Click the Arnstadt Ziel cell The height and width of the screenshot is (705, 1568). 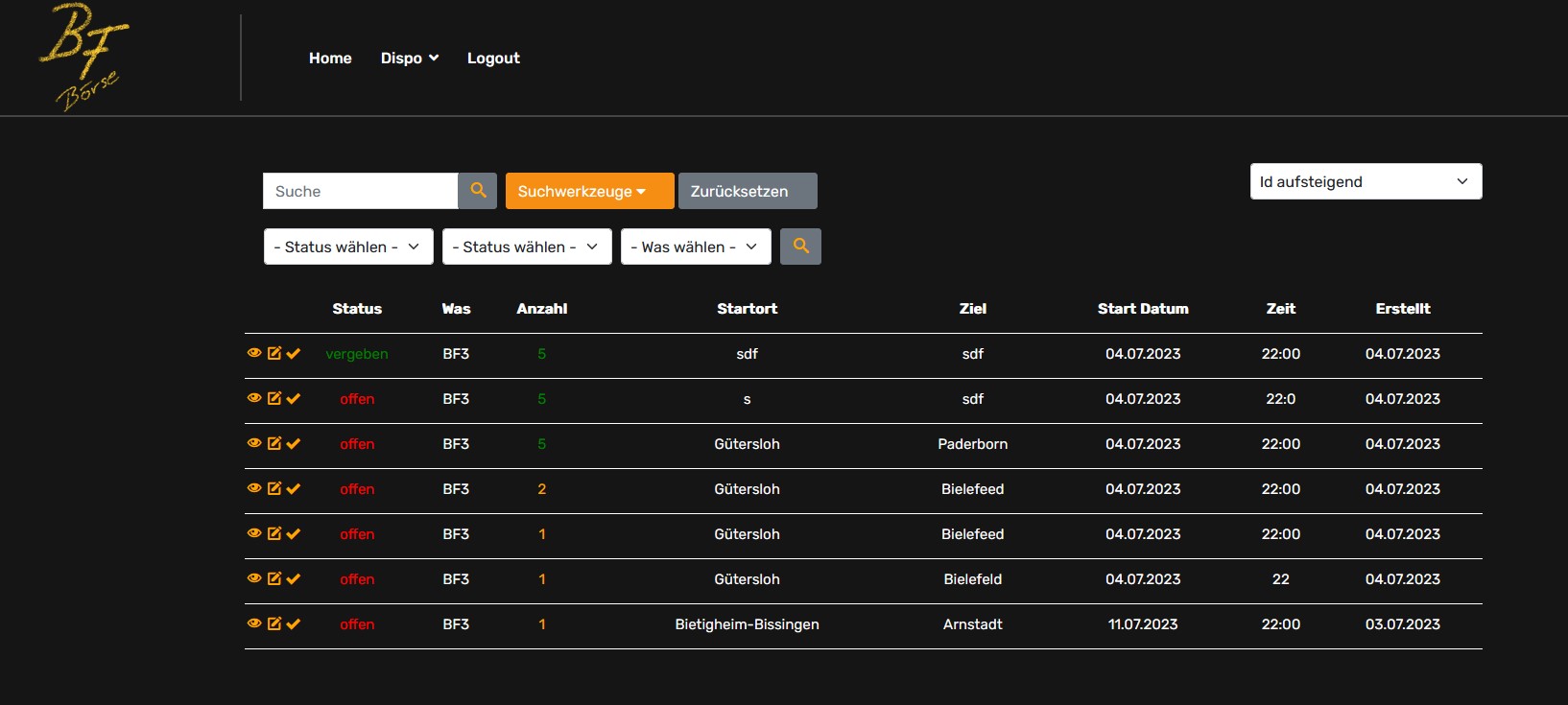point(973,624)
